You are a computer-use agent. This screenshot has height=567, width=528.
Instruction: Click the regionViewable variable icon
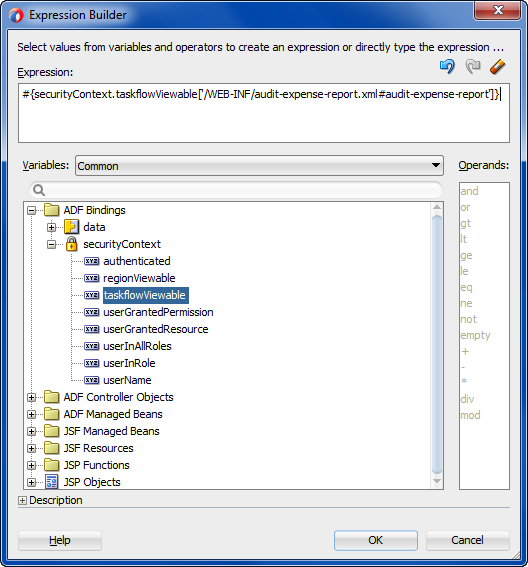pyautogui.click(x=91, y=278)
